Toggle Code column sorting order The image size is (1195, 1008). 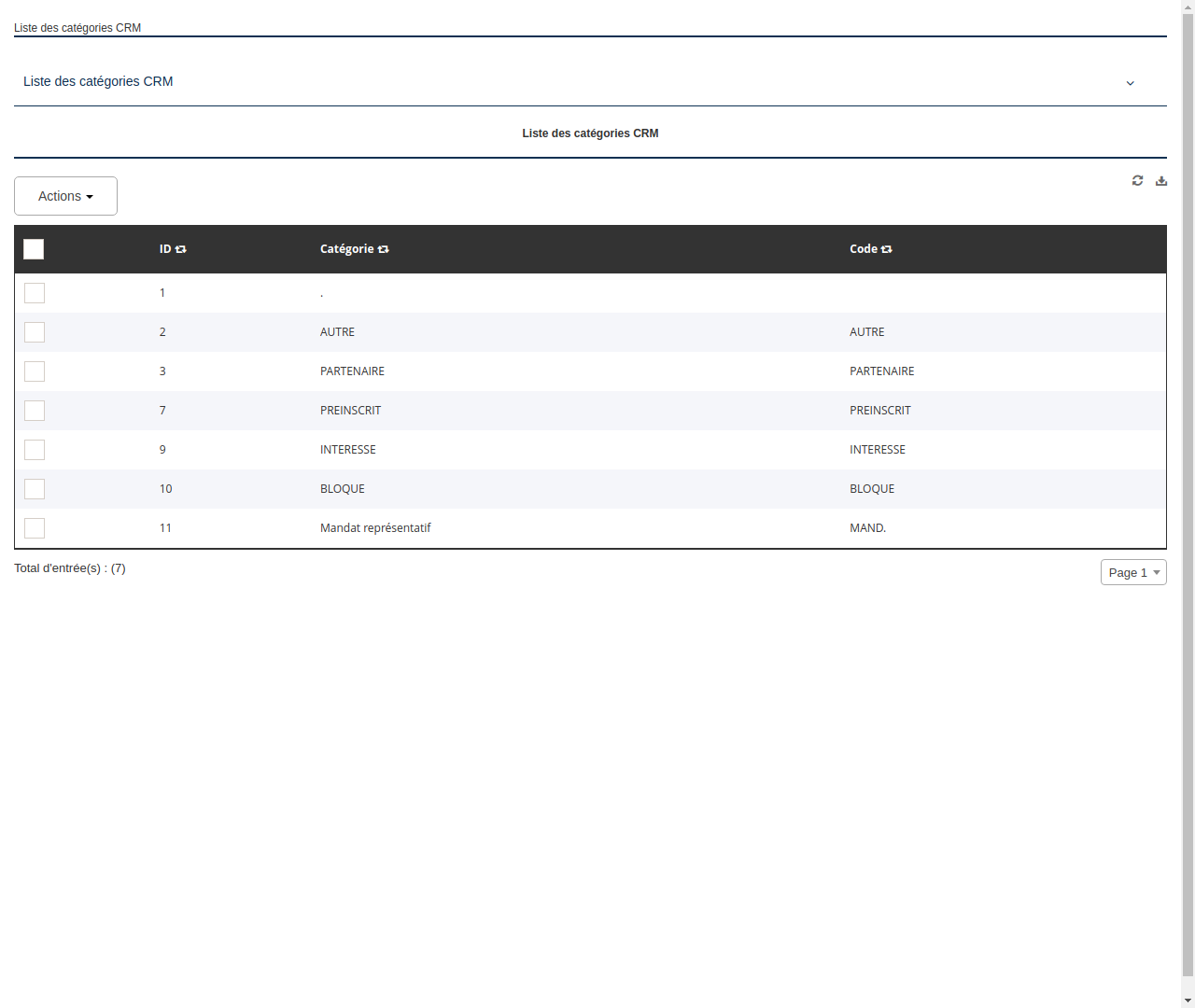tap(886, 249)
